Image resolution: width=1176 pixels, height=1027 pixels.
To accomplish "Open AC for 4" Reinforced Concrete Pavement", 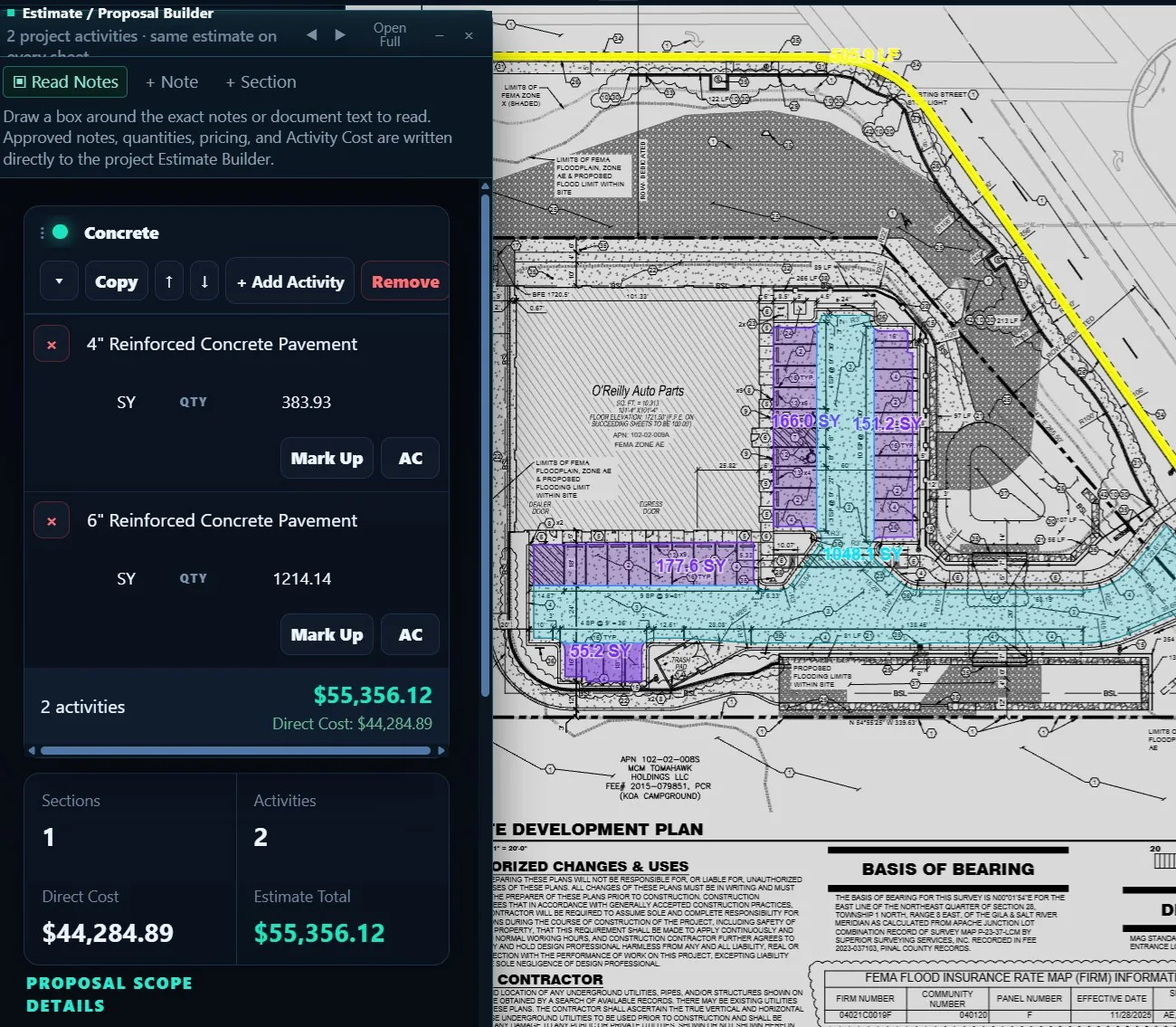I will (x=411, y=458).
